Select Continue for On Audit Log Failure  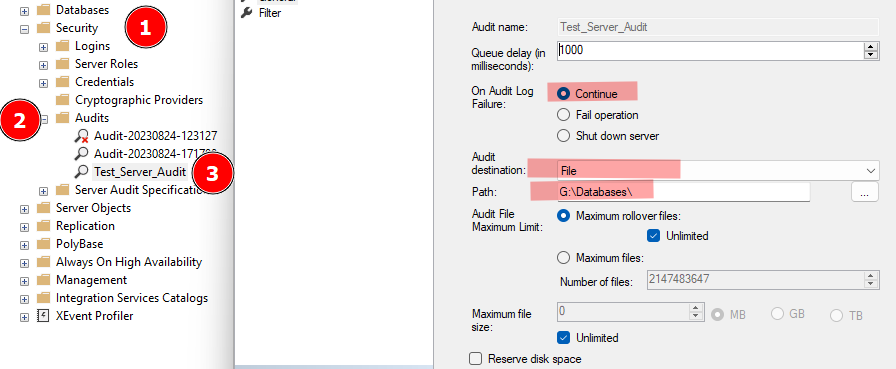click(563, 94)
